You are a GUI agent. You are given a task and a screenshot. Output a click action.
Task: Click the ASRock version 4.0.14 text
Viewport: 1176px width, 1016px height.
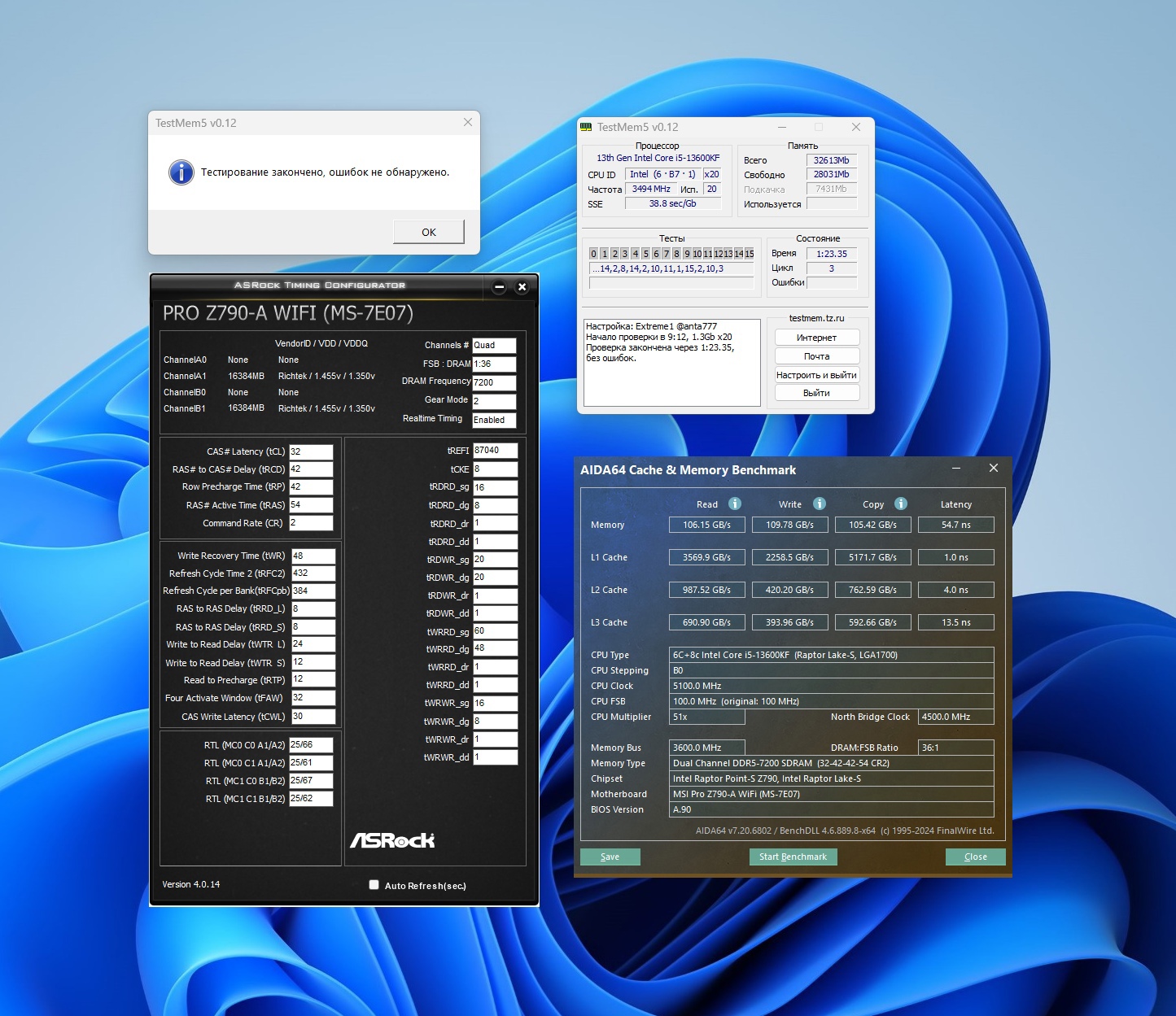click(191, 884)
